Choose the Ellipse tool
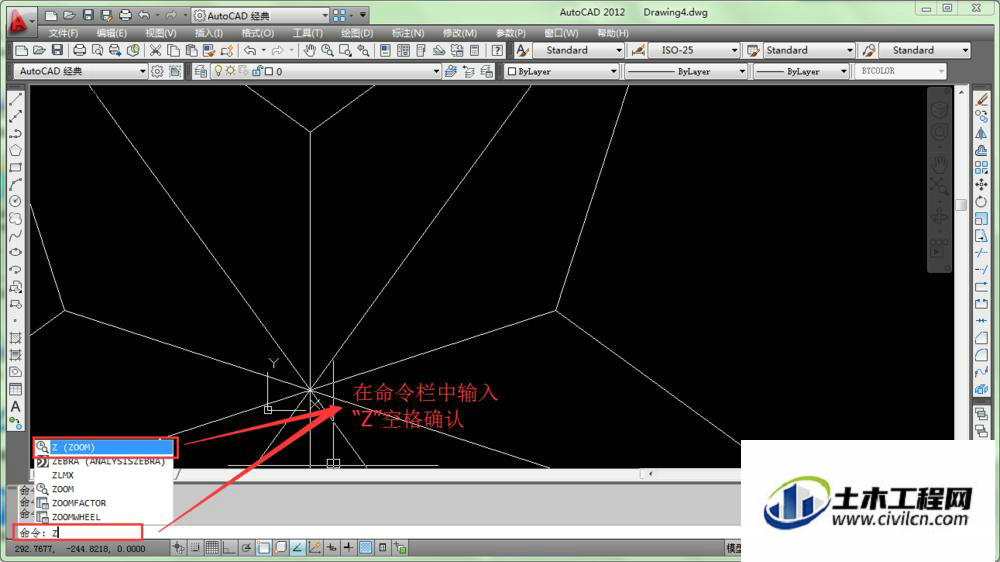Screen dimensions: 1000x562 [15, 253]
